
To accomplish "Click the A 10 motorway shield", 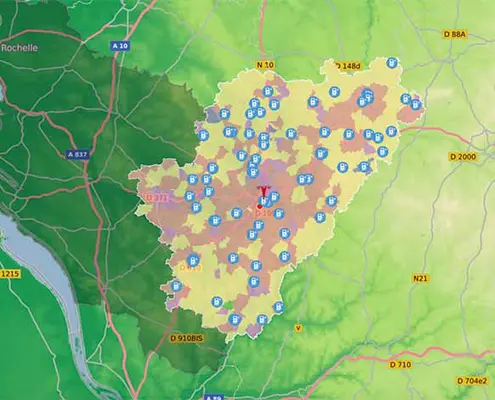I will tap(120, 46).
